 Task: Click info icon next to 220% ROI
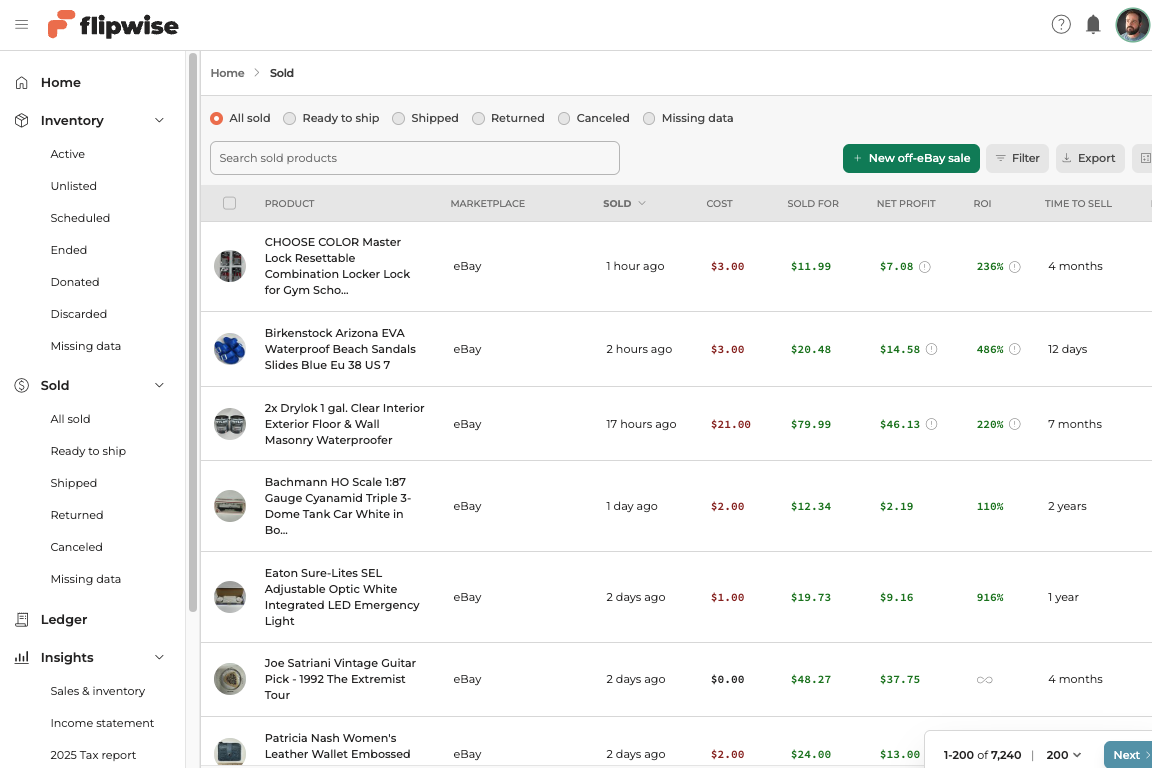[x=1015, y=424]
